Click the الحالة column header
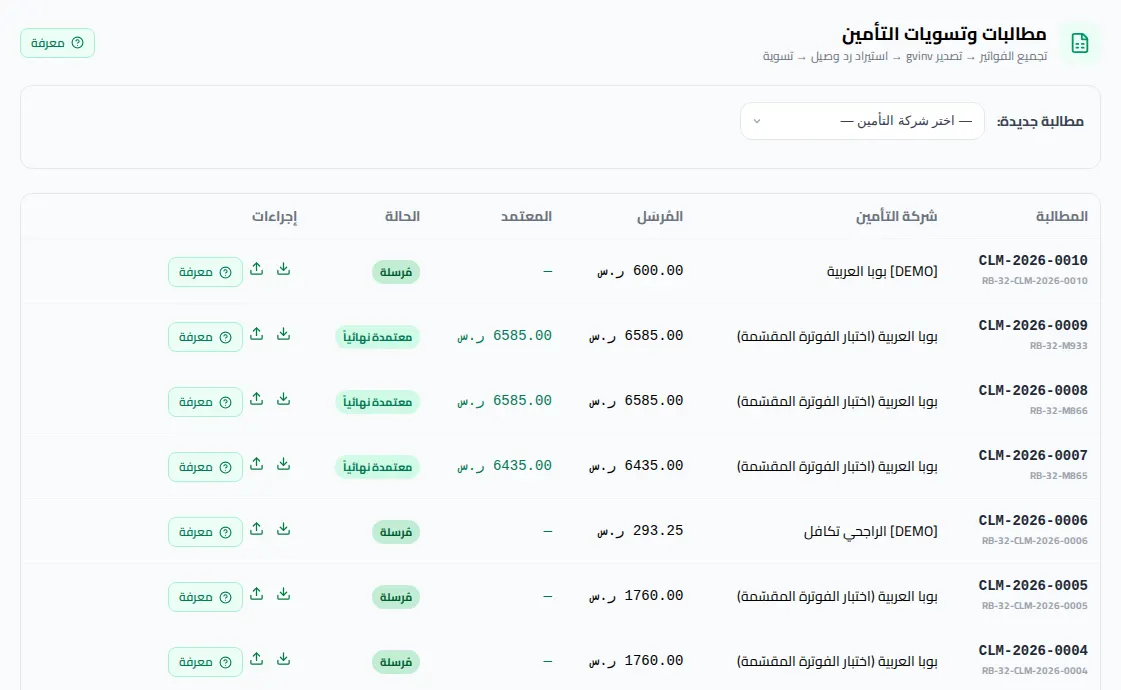This screenshot has width=1121, height=690. pyautogui.click(x=403, y=216)
